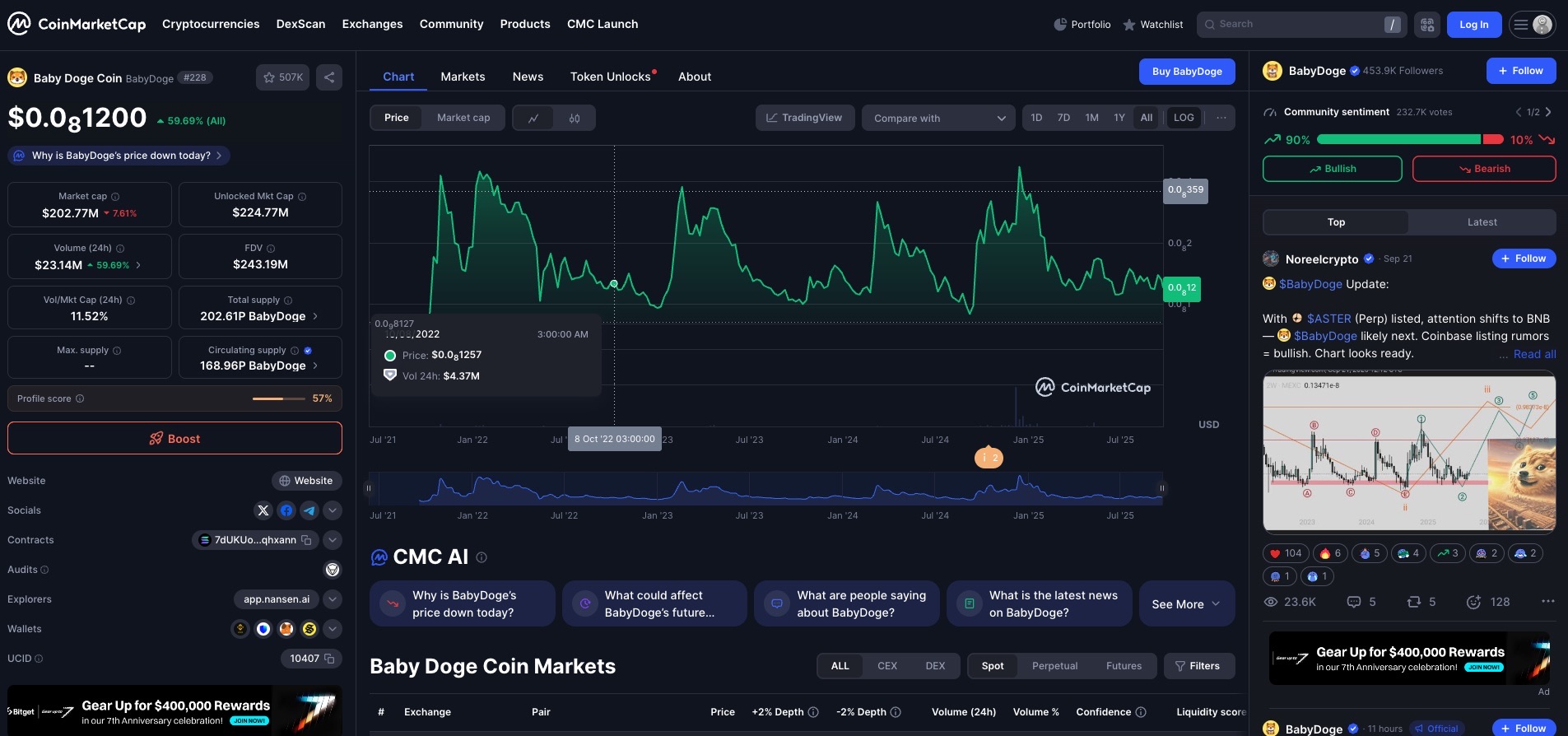The height and width of the screenshot is (736, 1568).
Task: Open About tab
Action: 695,77
